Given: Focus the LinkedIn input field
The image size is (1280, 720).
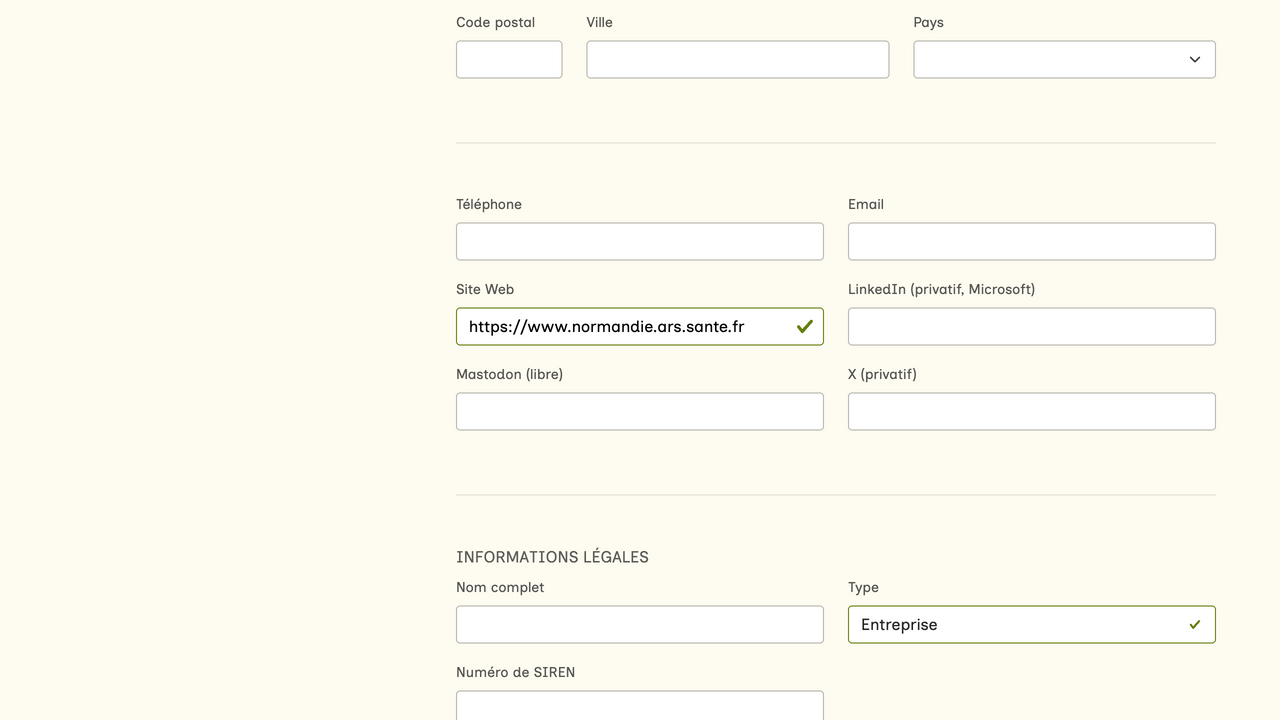Looking at the screenshot, I should point(1031,327).
